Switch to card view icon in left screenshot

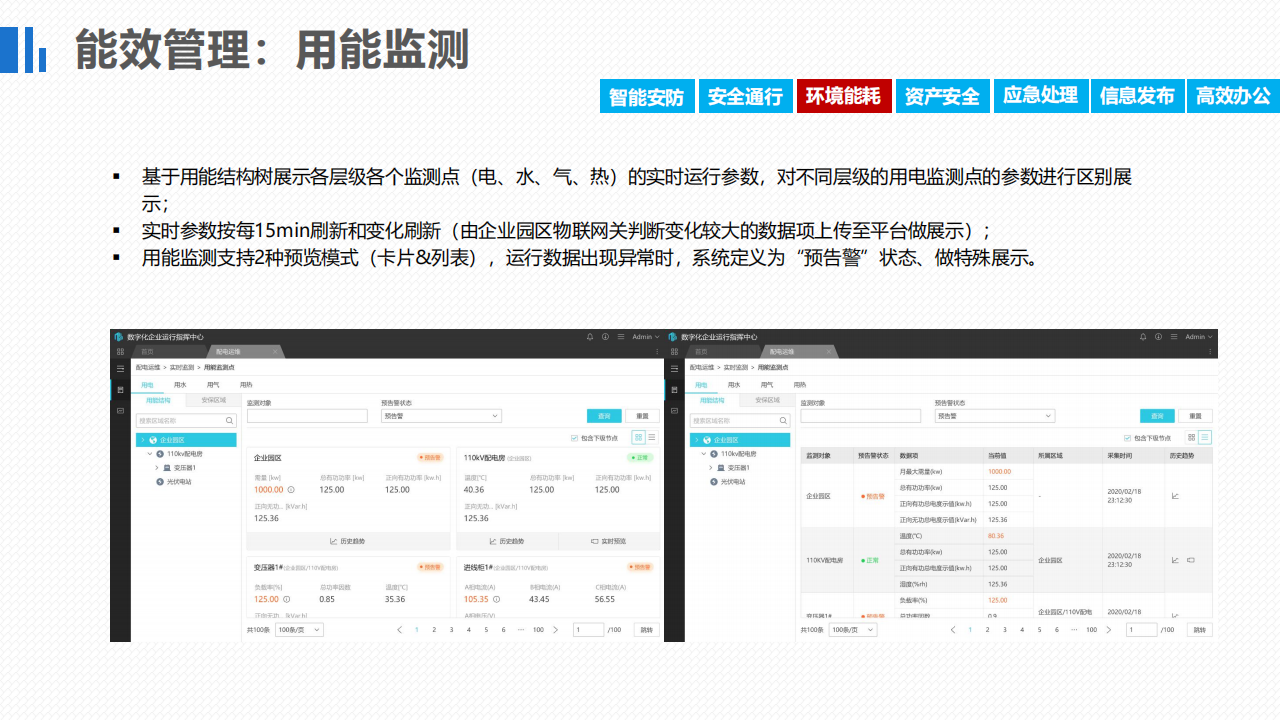[x=638, y=437]
